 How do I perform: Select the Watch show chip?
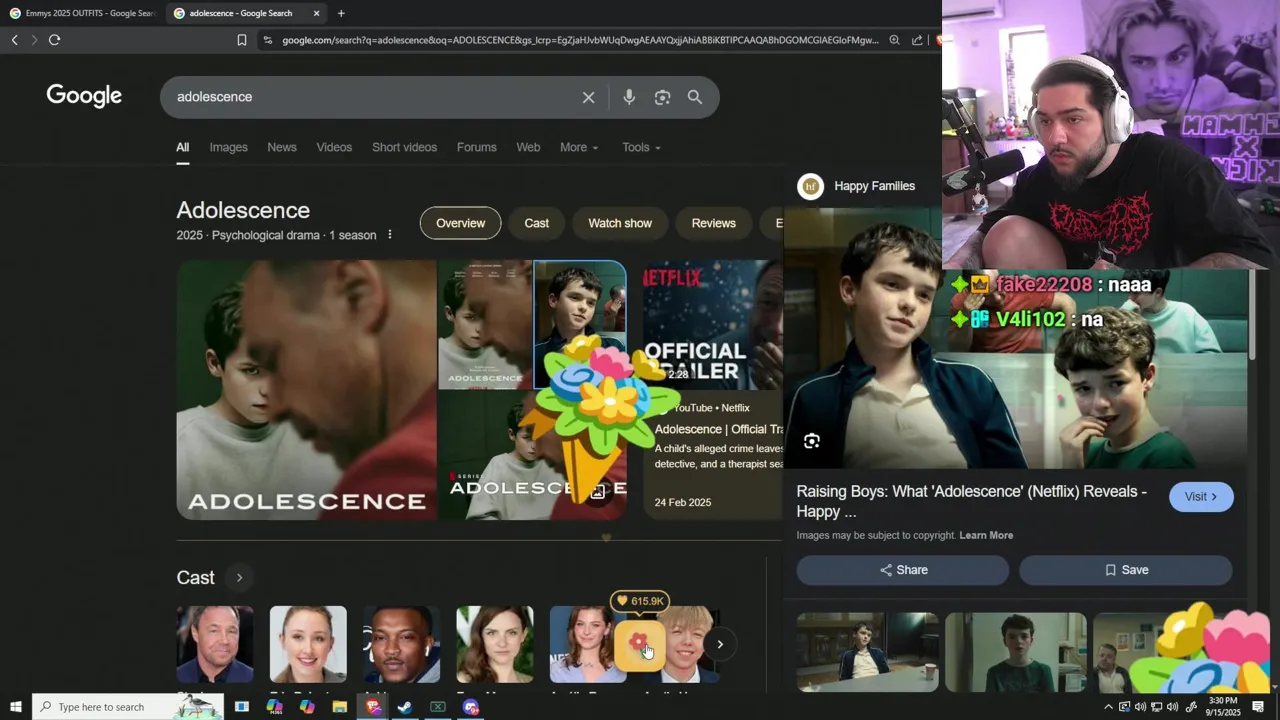click(x=620, y=223)
